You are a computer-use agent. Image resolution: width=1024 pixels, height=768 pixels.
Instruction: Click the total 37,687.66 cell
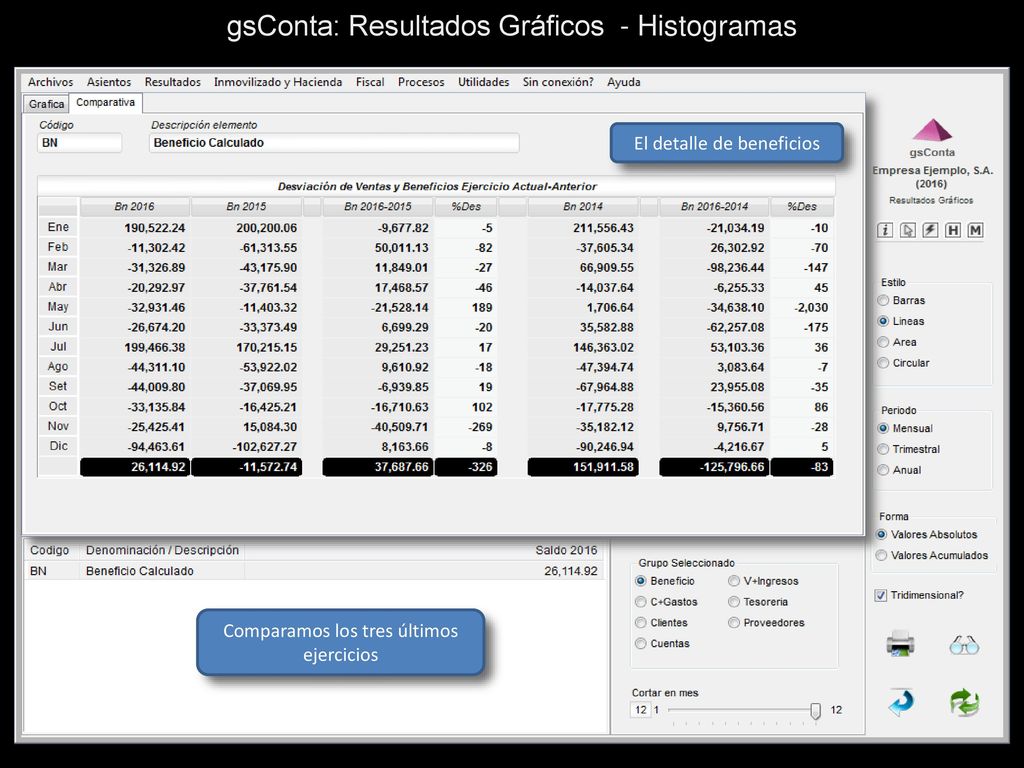[x=377, y=467]
